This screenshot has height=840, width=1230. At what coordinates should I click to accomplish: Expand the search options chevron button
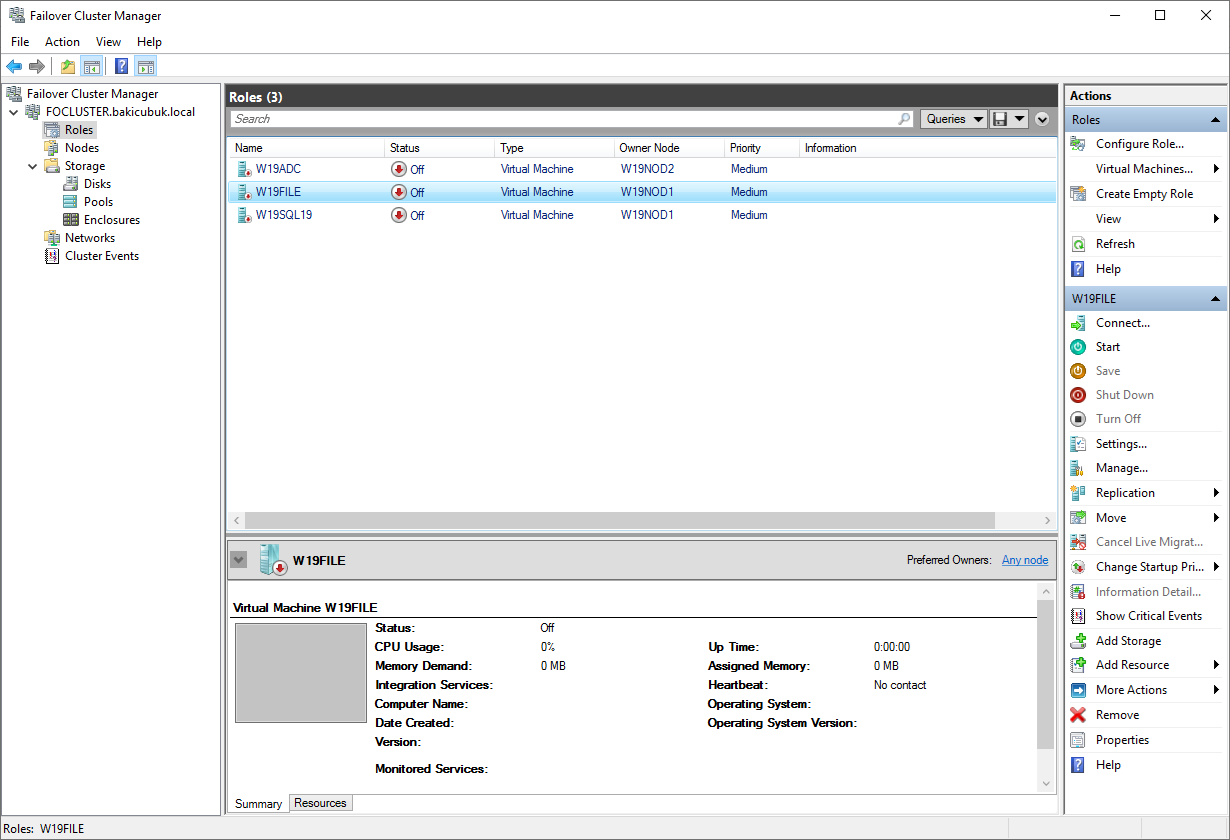(1042, 119)
